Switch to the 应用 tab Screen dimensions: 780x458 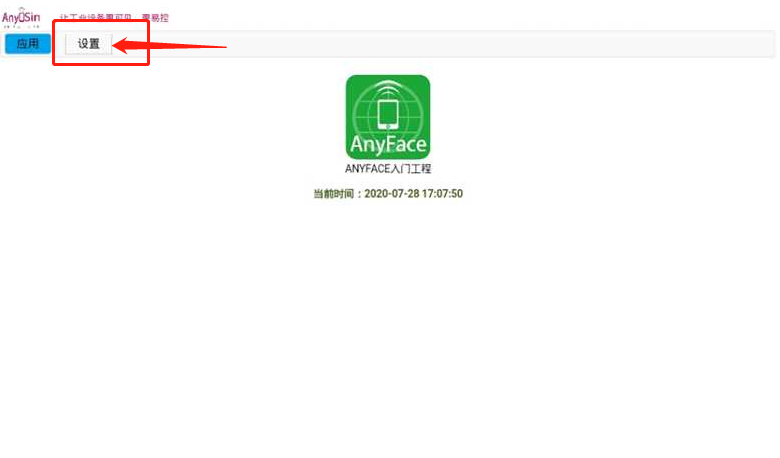[x=28, y=44]
